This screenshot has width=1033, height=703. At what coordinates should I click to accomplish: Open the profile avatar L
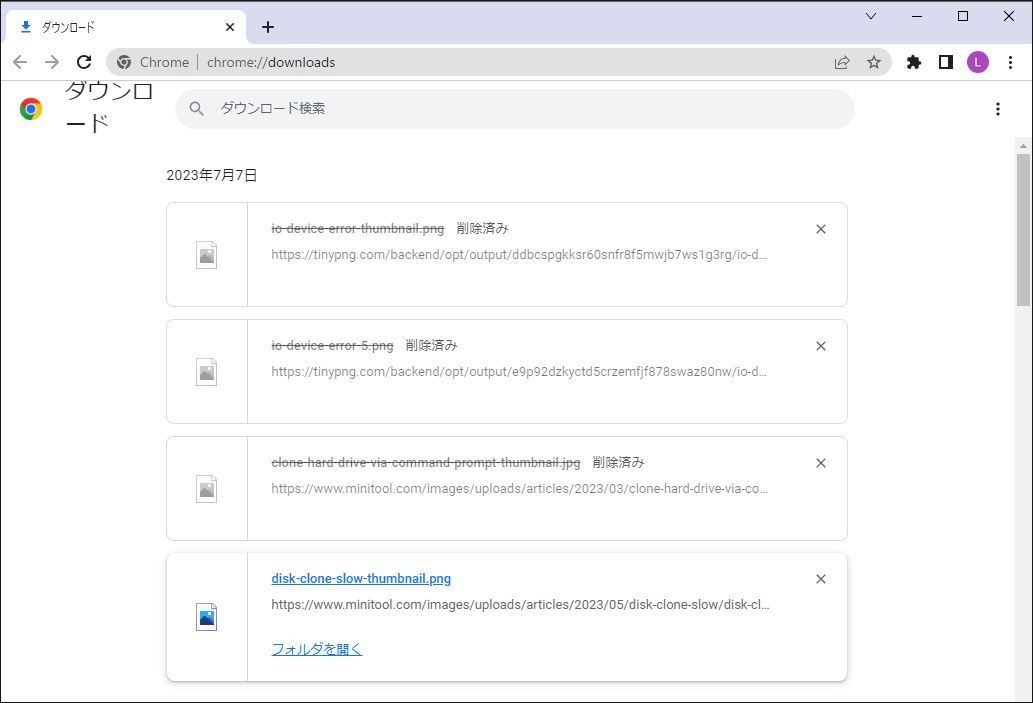pos(978,63)
